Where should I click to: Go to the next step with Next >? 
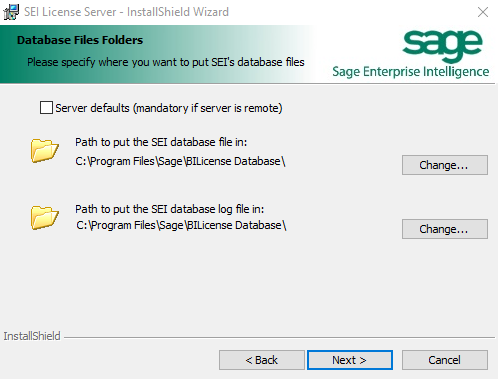[350, 360]
